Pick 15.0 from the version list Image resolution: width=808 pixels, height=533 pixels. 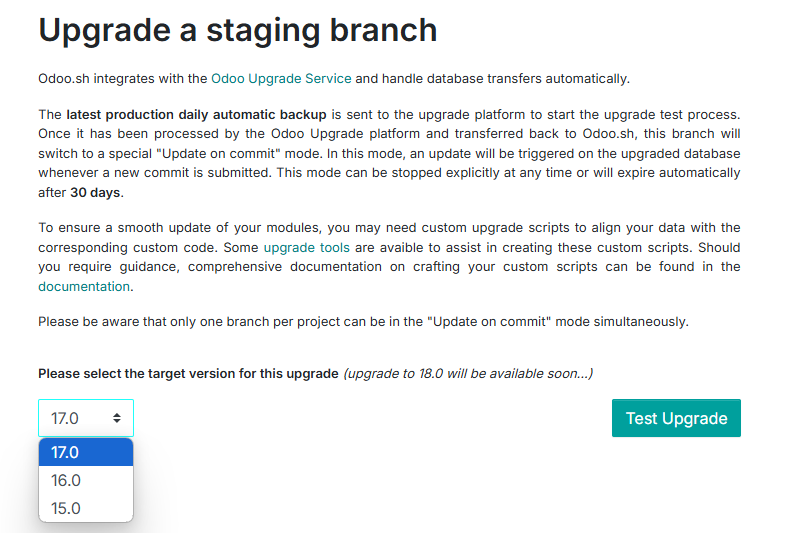point(85,508)
